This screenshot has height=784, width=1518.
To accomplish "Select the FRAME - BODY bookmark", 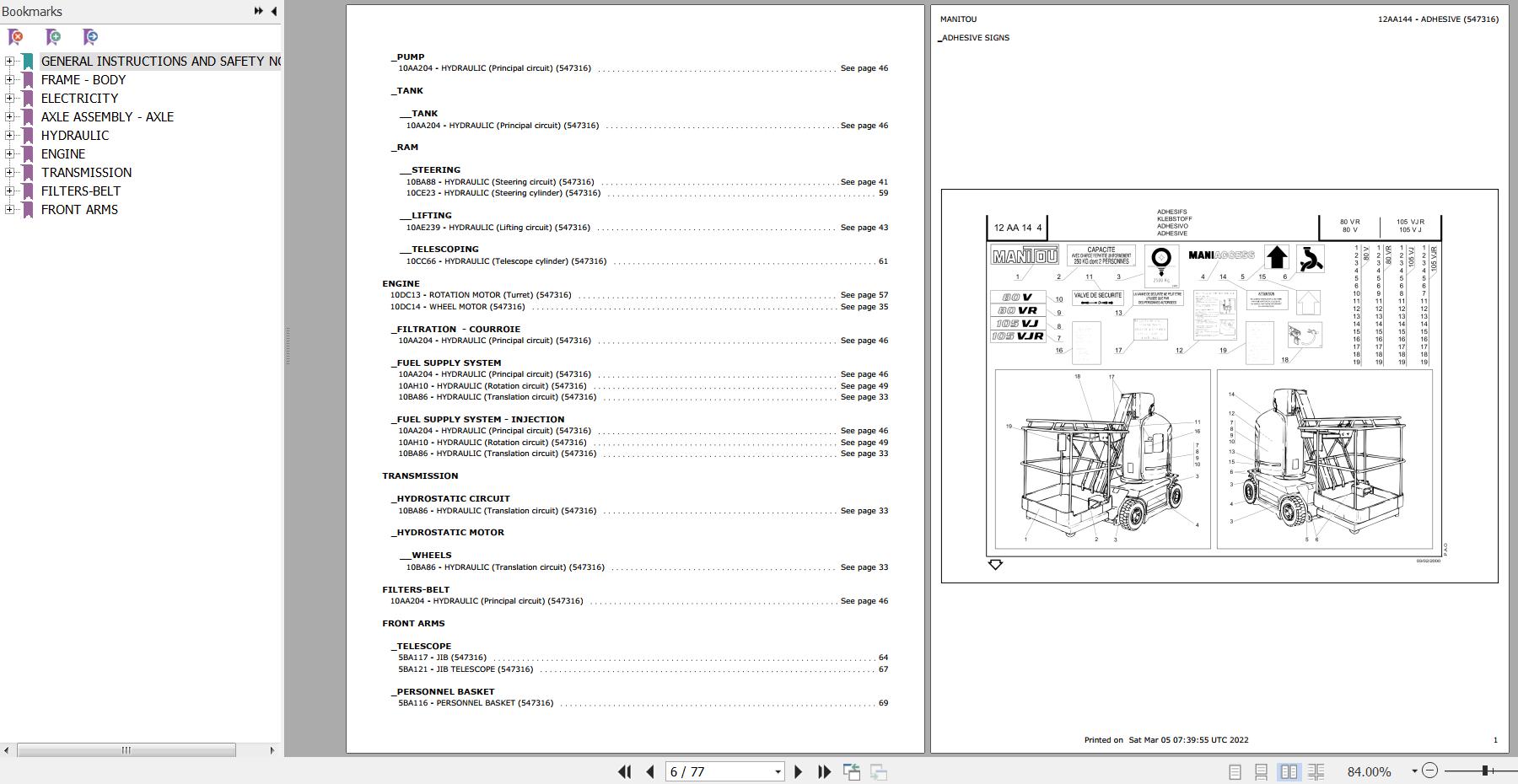I will [83, 80].
